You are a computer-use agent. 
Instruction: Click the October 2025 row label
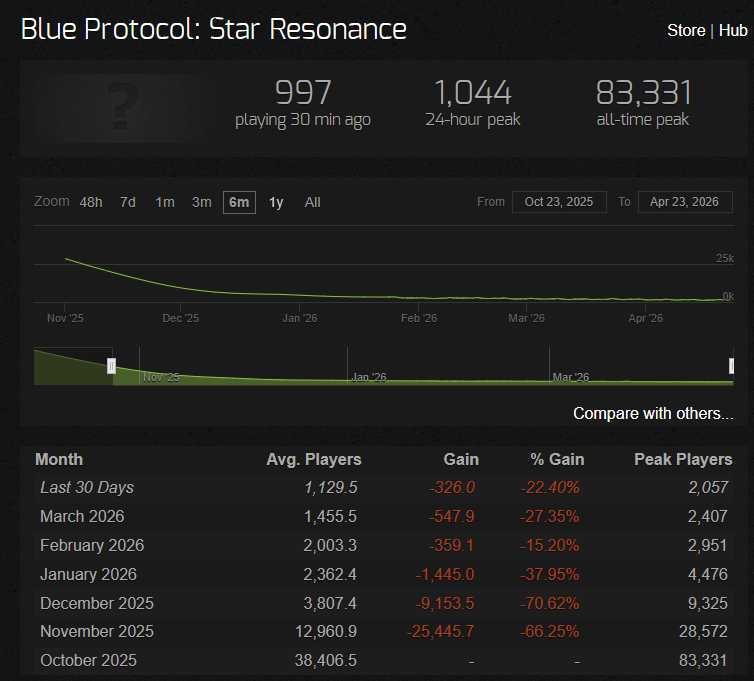(x=88, y=660)
